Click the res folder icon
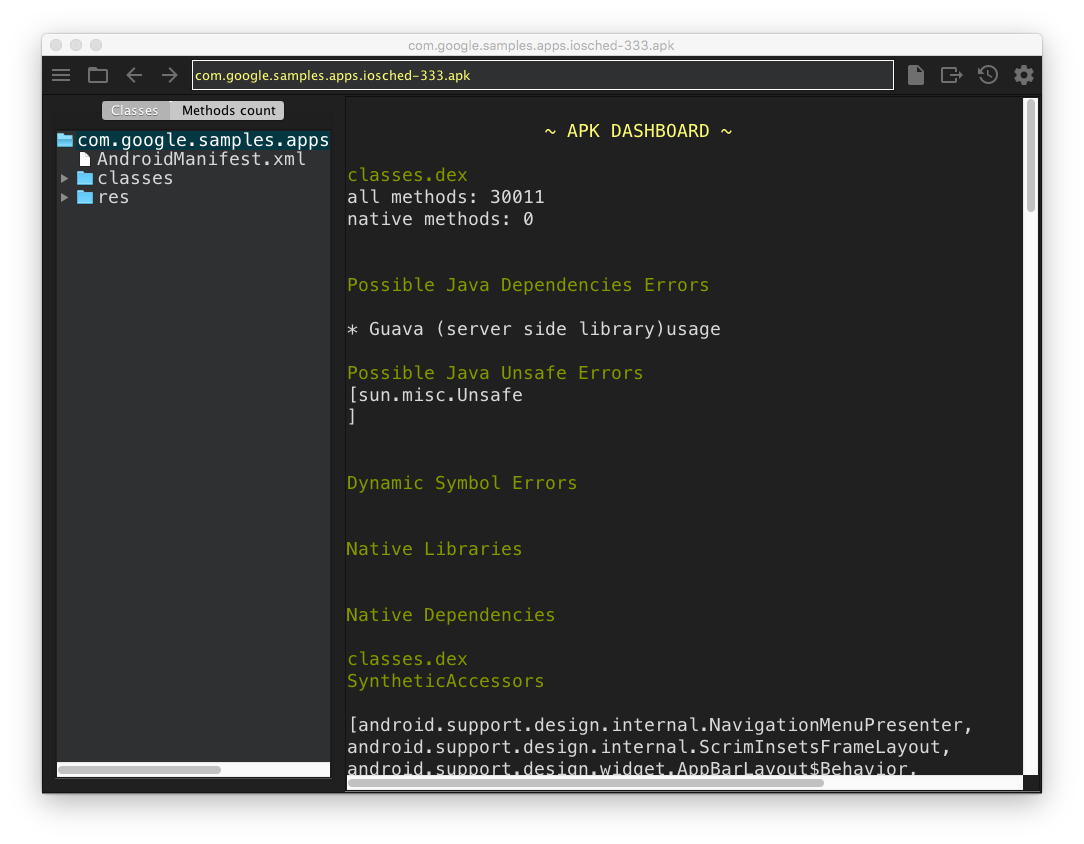The height and width of the screenshot is (844, 1084). pos(85,198)
